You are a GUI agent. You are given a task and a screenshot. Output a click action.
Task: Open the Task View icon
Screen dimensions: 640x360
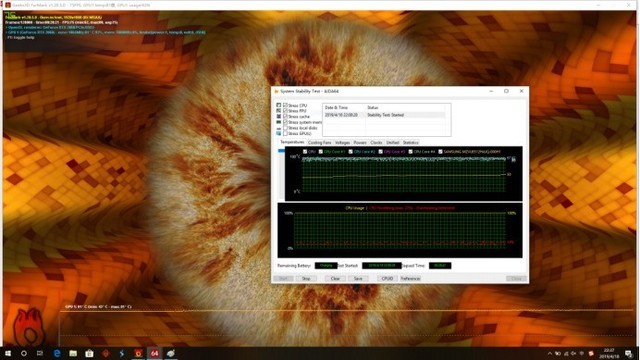point(40,353)
